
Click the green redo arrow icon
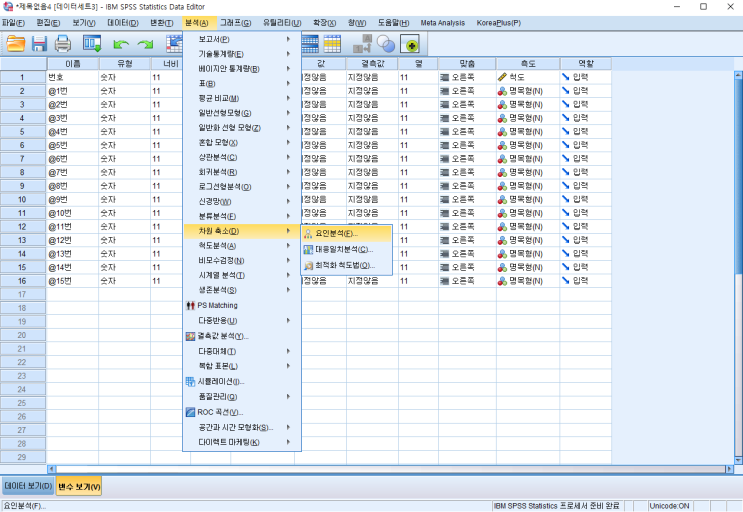(x=145, y=45)
